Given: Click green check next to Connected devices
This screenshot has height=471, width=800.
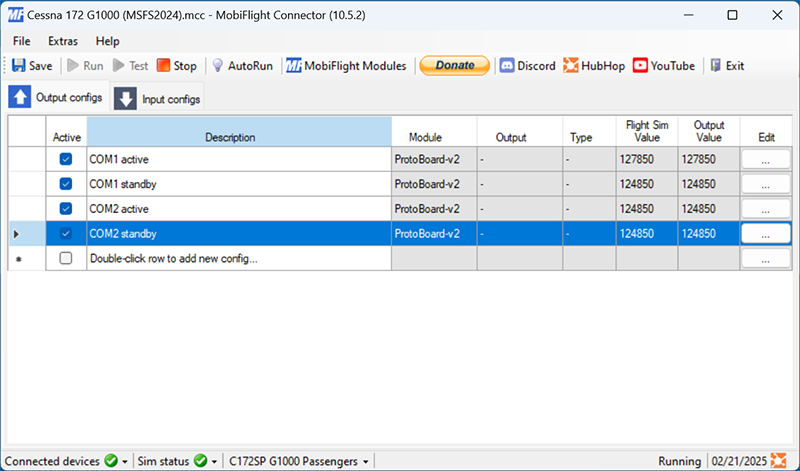Looking at the screenshot, I should click(111, 461).
